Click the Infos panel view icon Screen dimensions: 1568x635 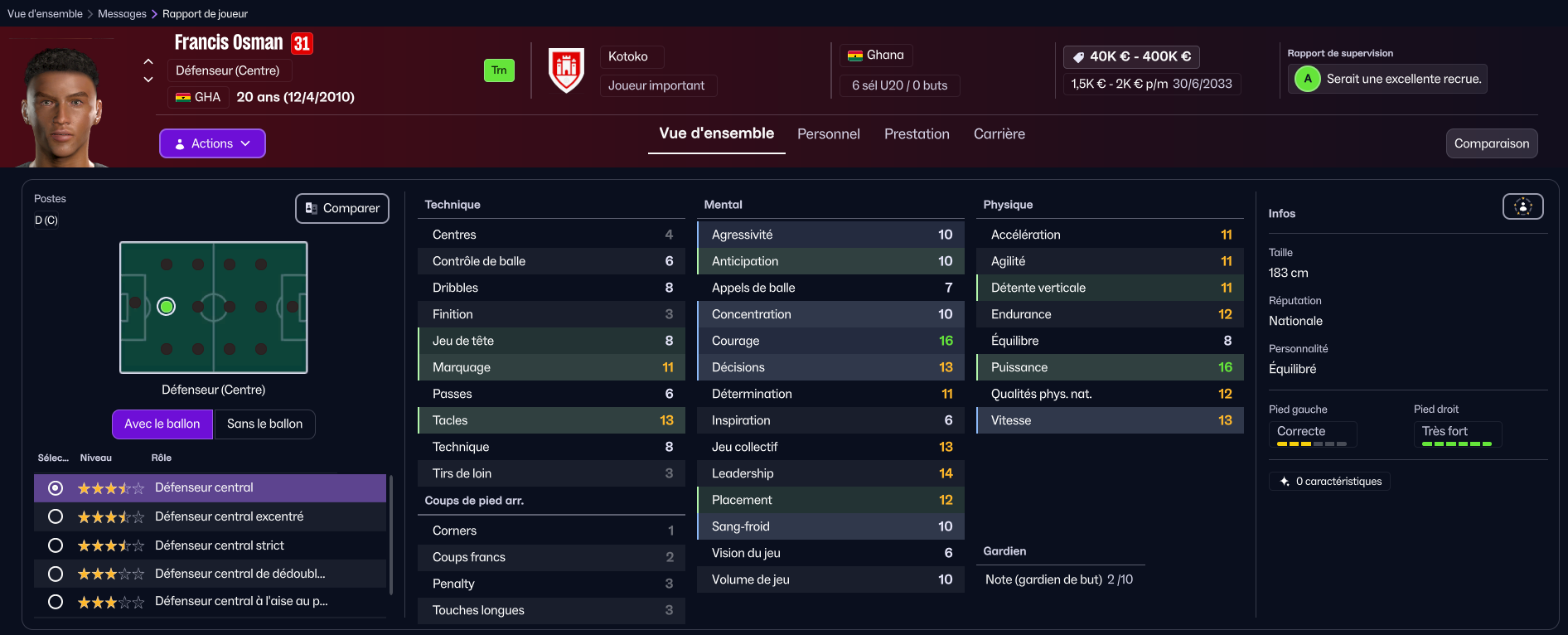pos(1523,206)
